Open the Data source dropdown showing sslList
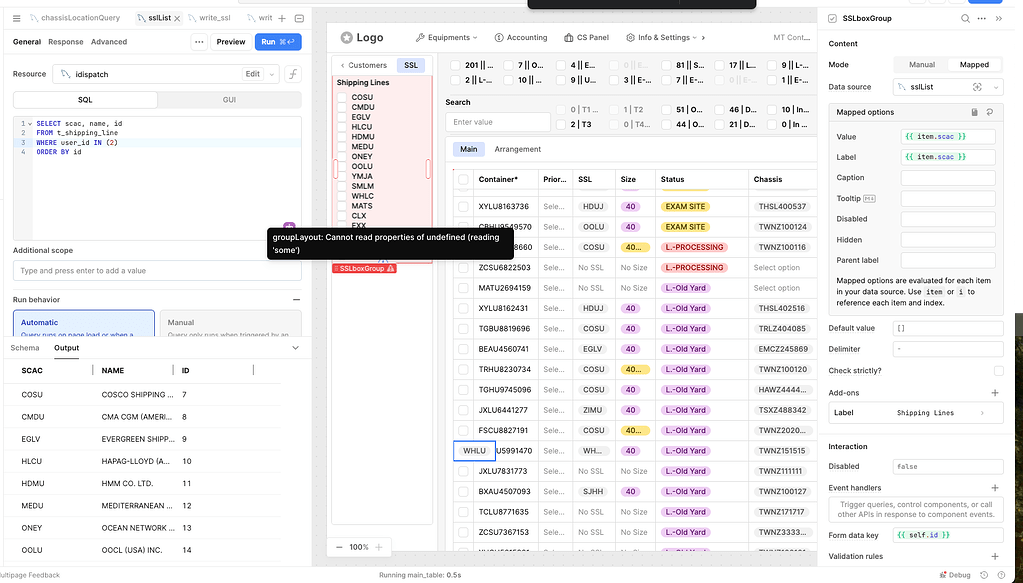The width and height of the screenshot is (1023, 583). (947, 87)
